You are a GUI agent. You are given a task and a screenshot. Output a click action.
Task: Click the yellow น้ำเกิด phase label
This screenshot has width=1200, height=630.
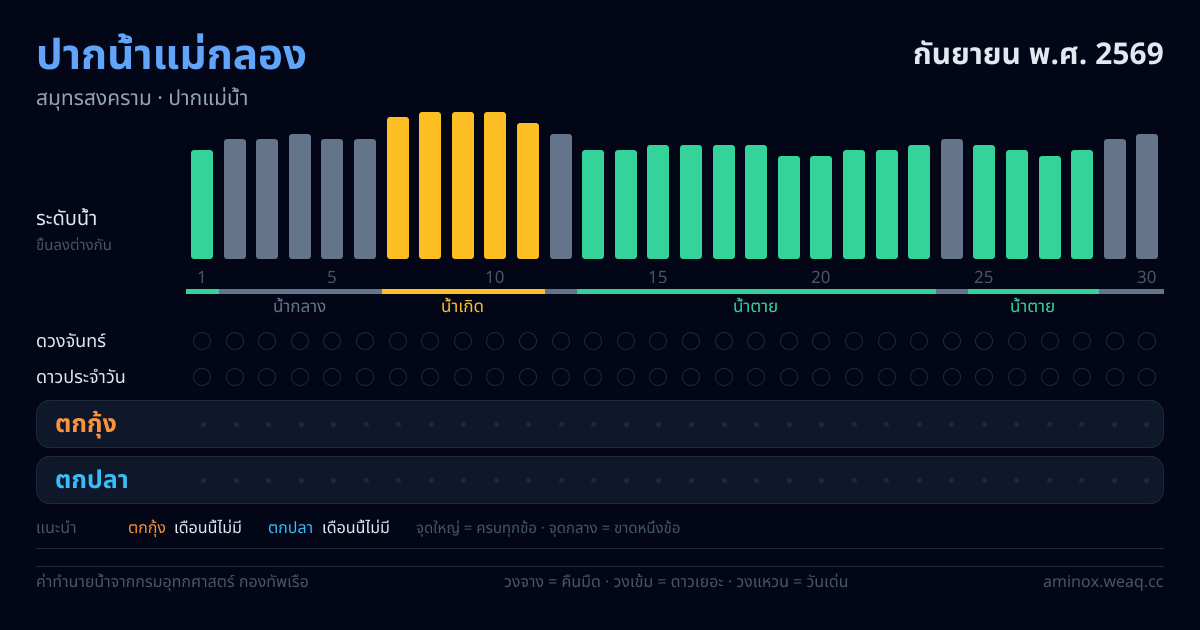point(462,306)
